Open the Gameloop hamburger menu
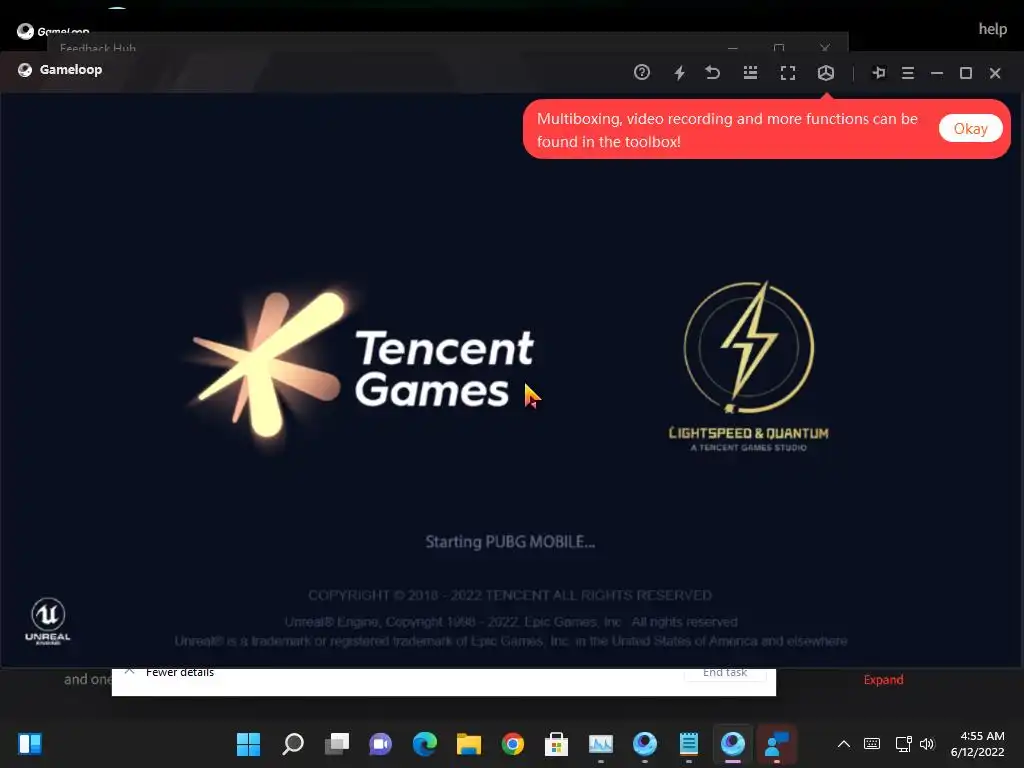 (x=908, y=72)
